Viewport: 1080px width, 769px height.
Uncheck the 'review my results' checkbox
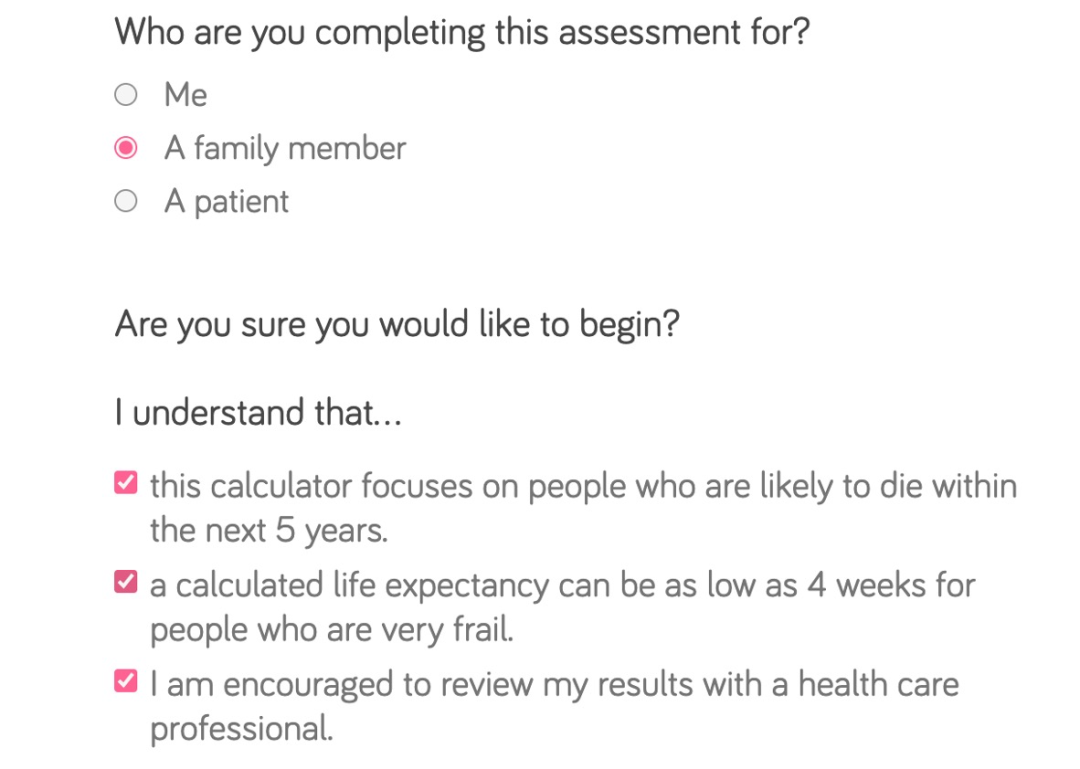(126, 682)
